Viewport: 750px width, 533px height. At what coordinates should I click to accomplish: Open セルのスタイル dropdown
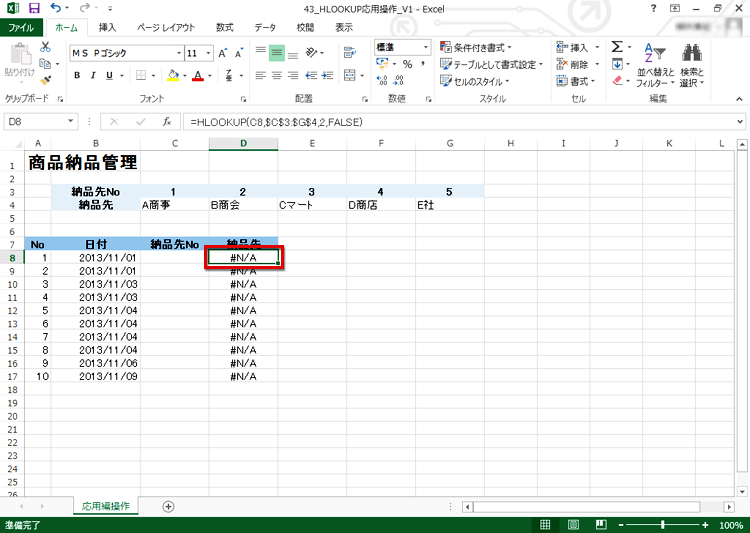pos(474,81)
